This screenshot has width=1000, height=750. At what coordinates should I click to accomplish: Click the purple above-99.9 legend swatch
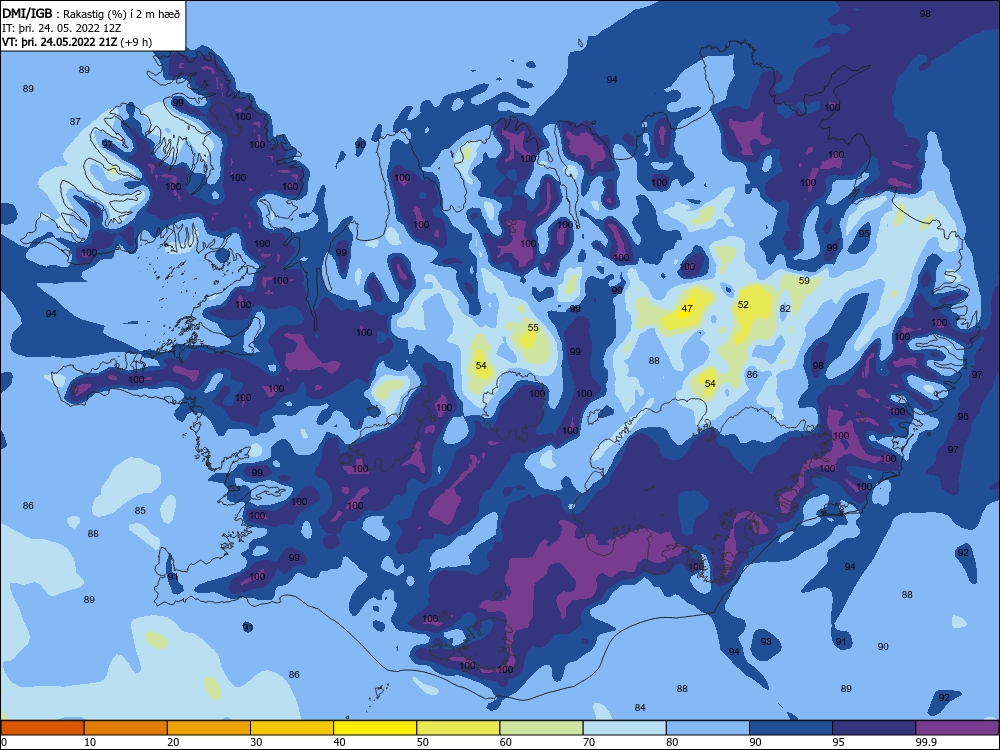(957, 728)
